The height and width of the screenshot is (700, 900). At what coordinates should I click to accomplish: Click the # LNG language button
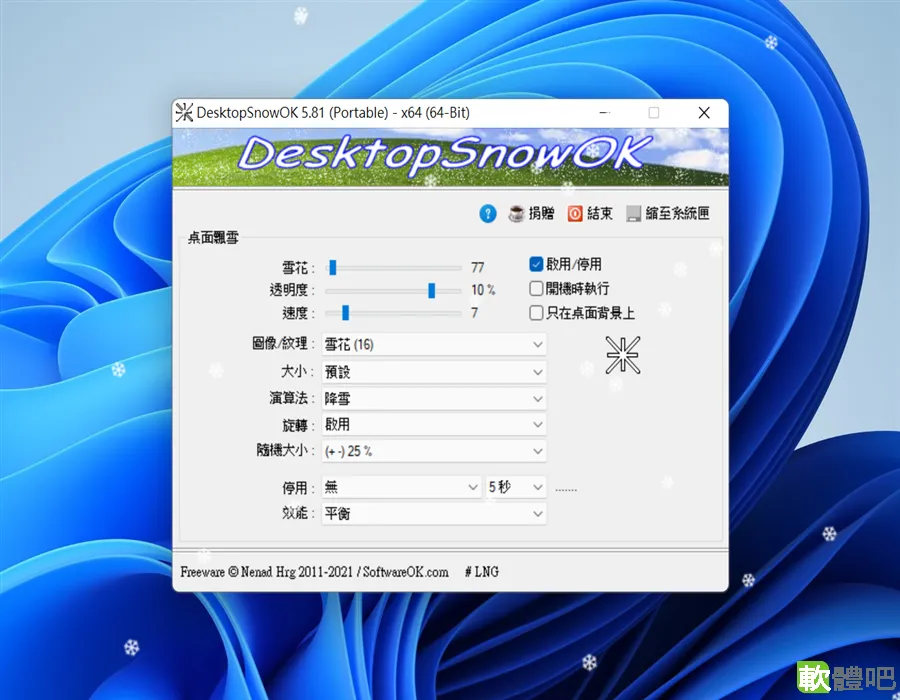point(482,571)
